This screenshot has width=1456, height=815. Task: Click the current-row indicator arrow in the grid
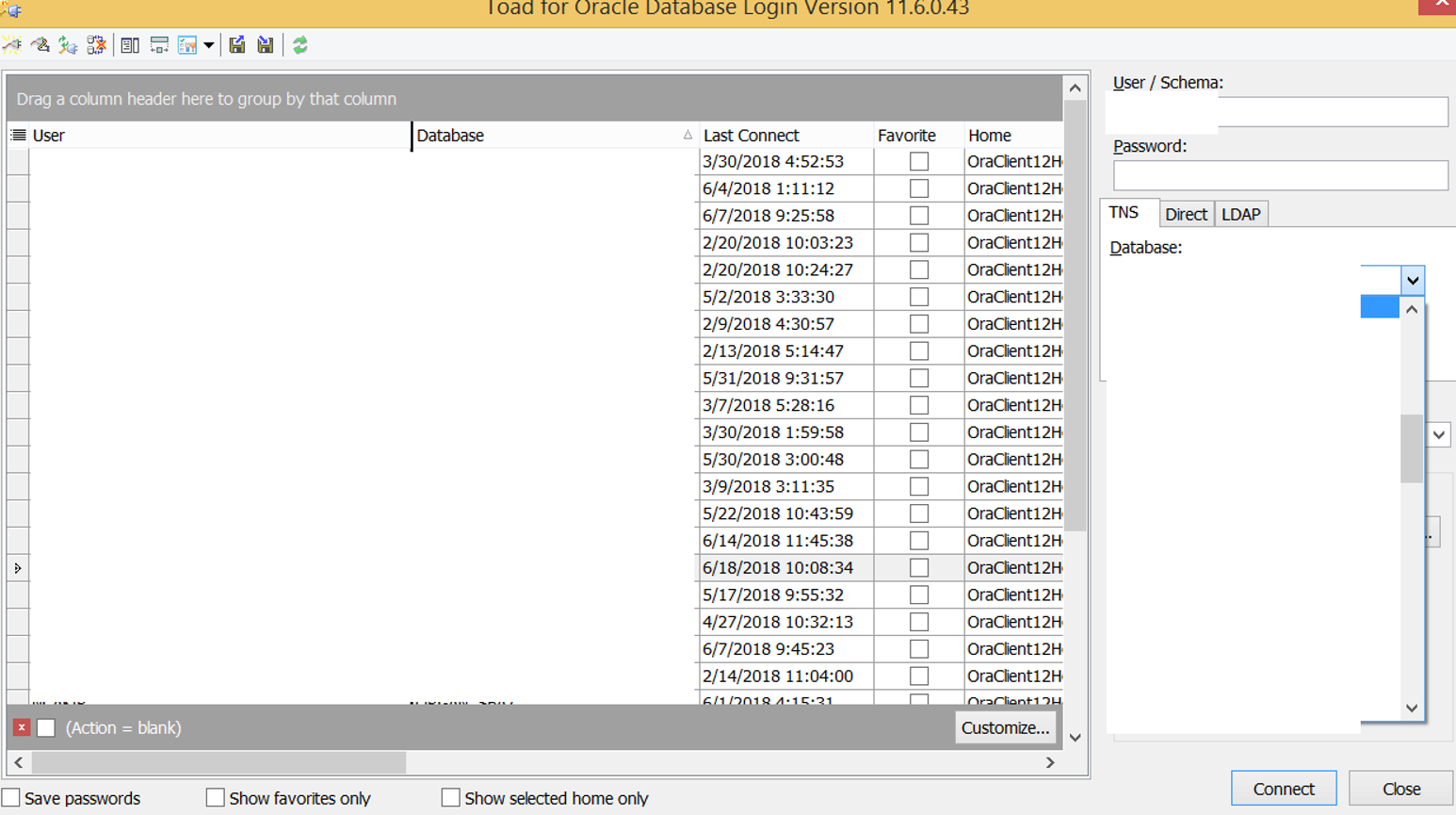pyautogui.click(x=18, y=568)
